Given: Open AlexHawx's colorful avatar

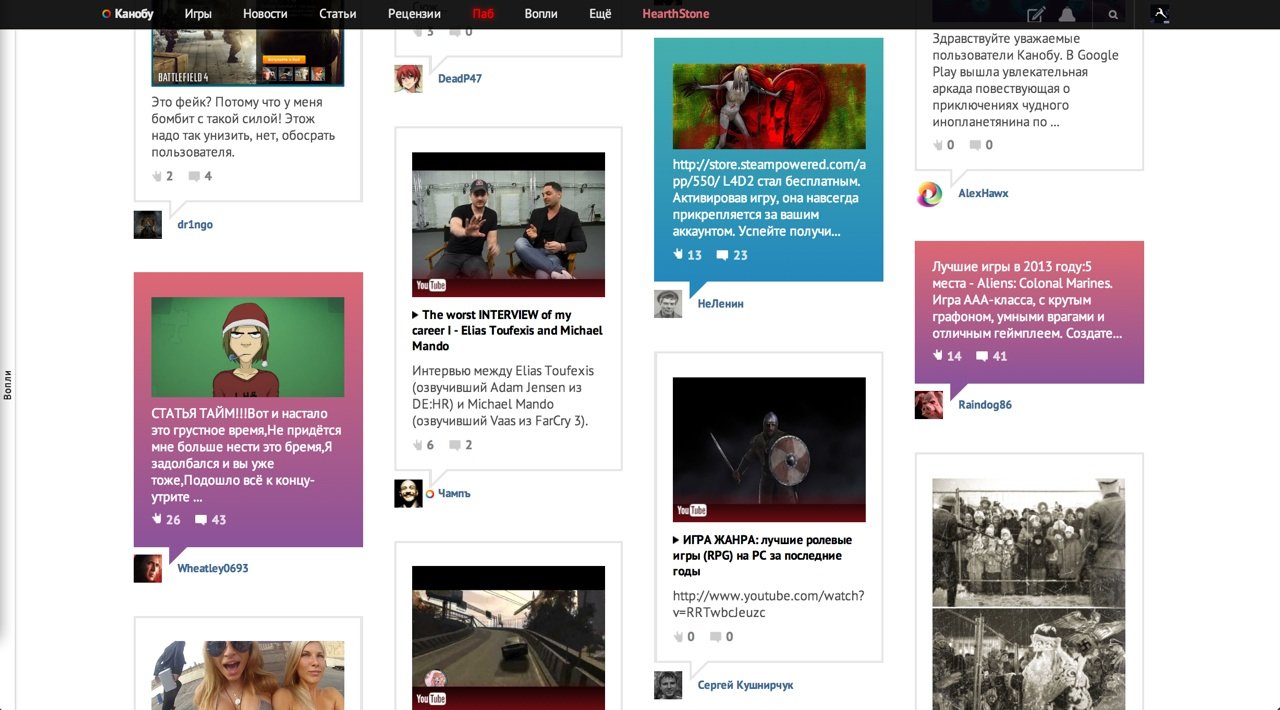Looking at the screenshot, I should (929, 193).
